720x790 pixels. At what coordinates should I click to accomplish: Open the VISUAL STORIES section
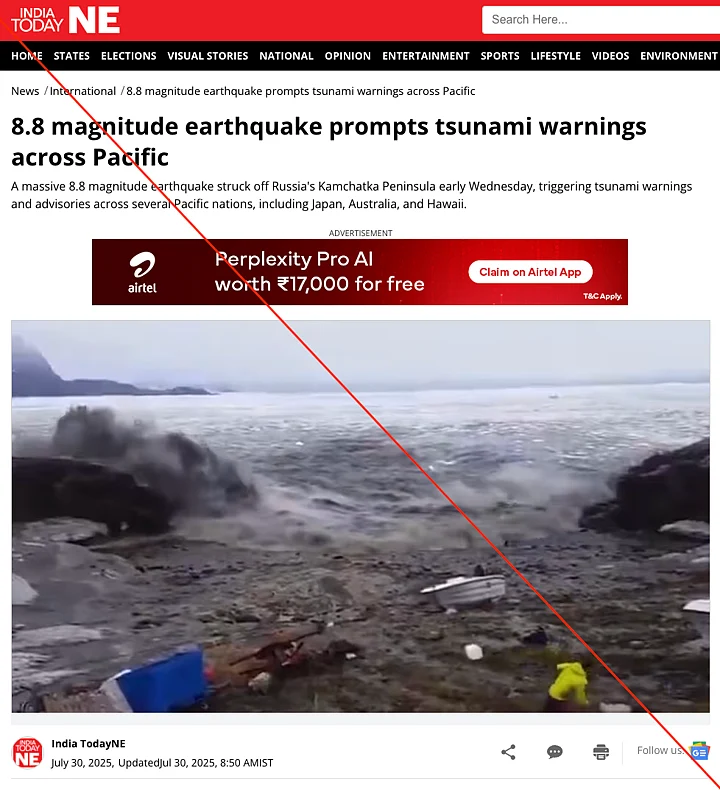208,56
